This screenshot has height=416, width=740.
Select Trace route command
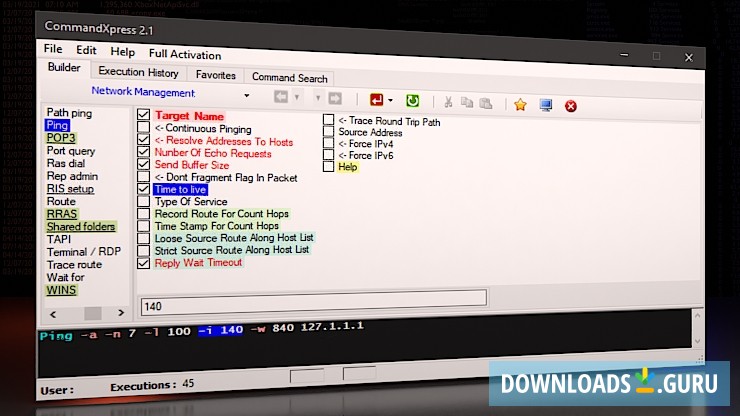74,264
